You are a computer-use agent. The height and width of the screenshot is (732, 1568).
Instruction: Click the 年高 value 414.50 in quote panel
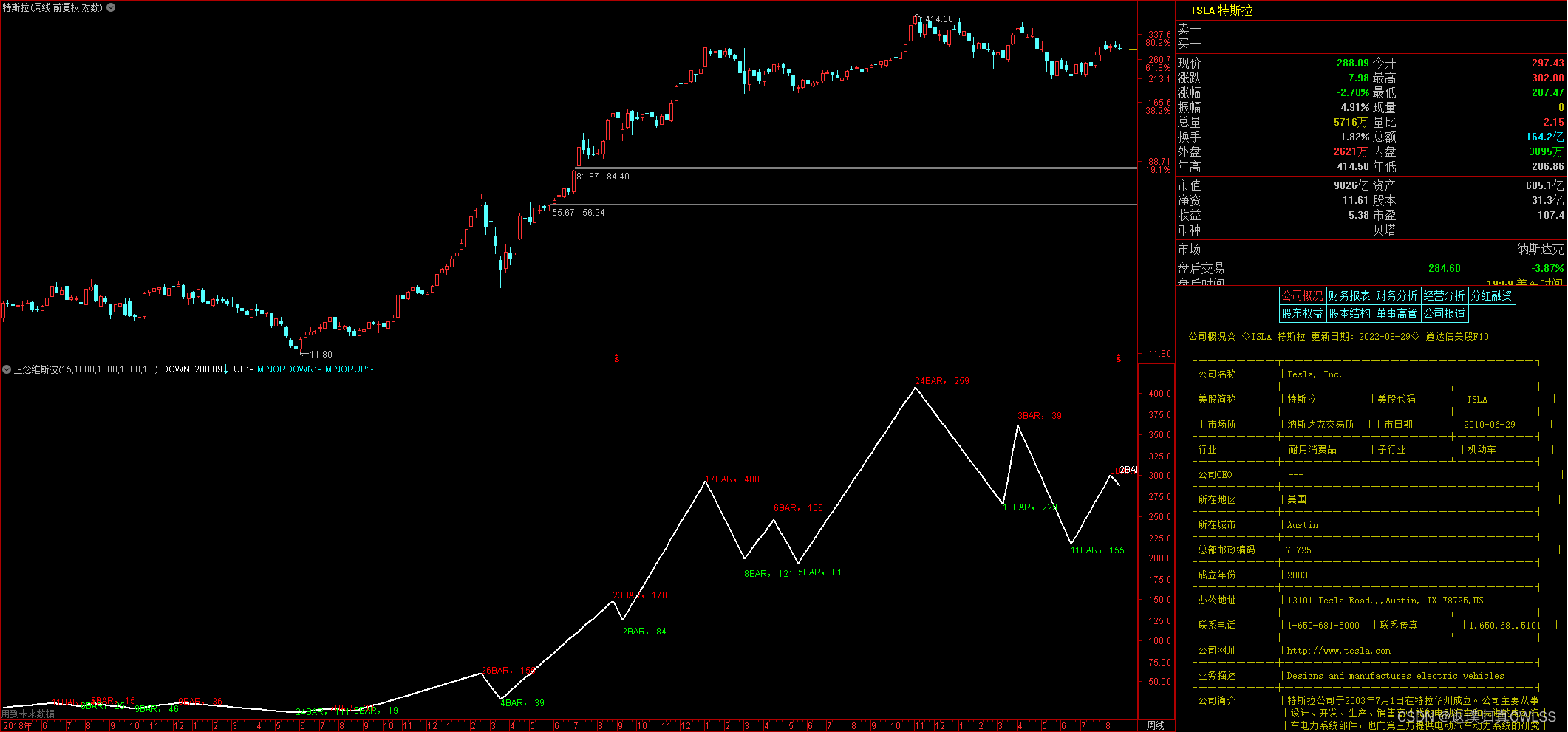(1352, 167)
